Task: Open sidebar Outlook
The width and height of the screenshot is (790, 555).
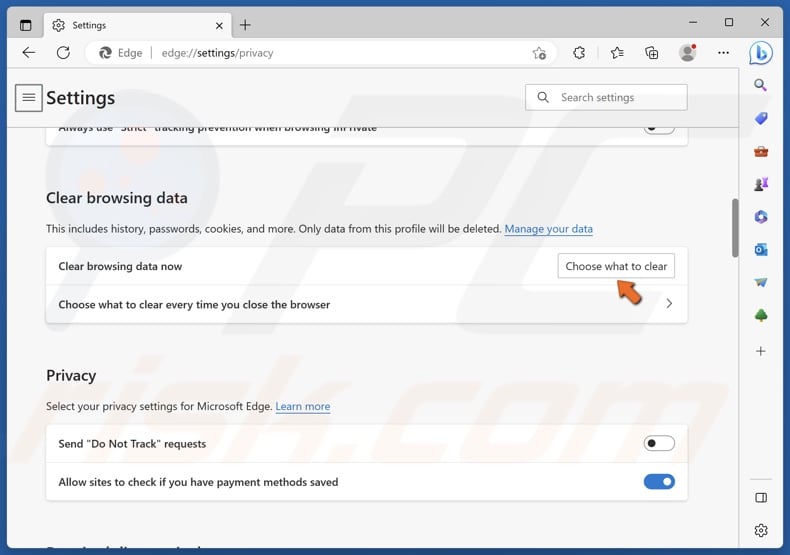Action: 761,249
